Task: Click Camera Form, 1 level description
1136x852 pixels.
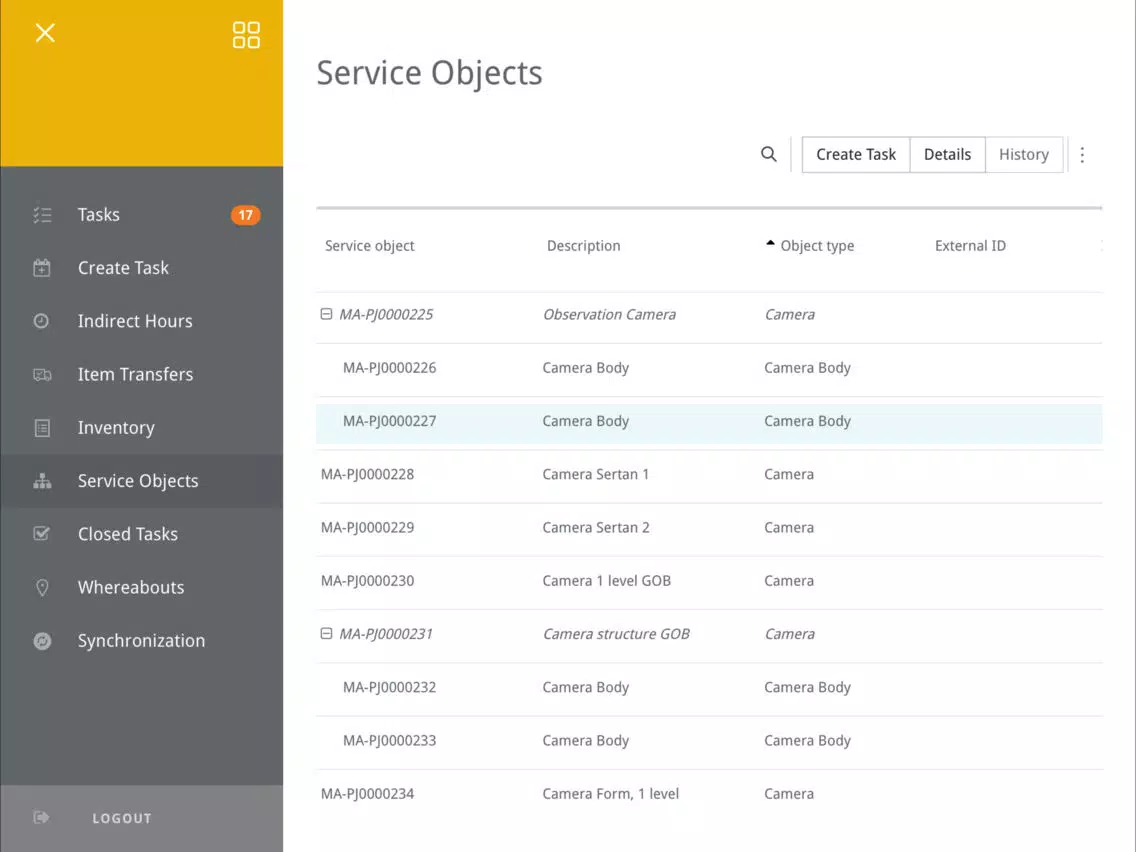Action: pos(611,794)
